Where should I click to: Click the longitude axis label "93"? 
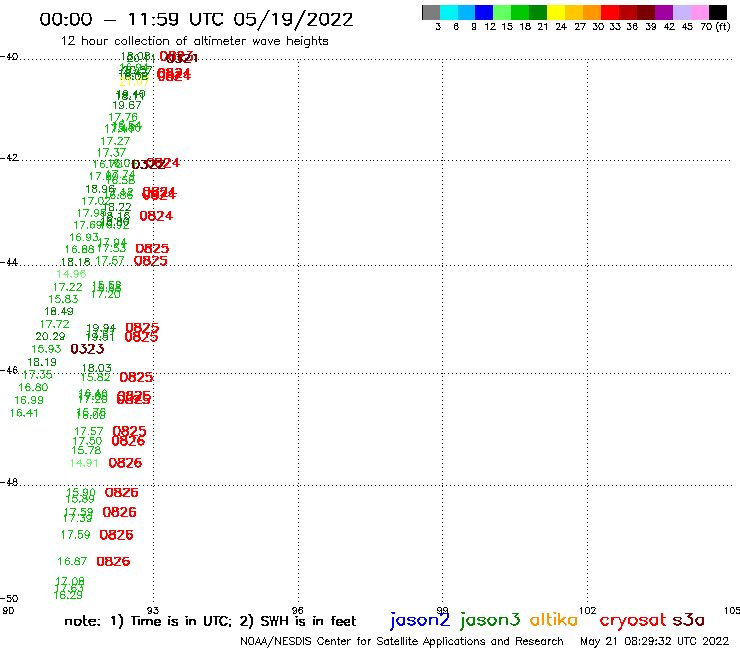point(153,610)
